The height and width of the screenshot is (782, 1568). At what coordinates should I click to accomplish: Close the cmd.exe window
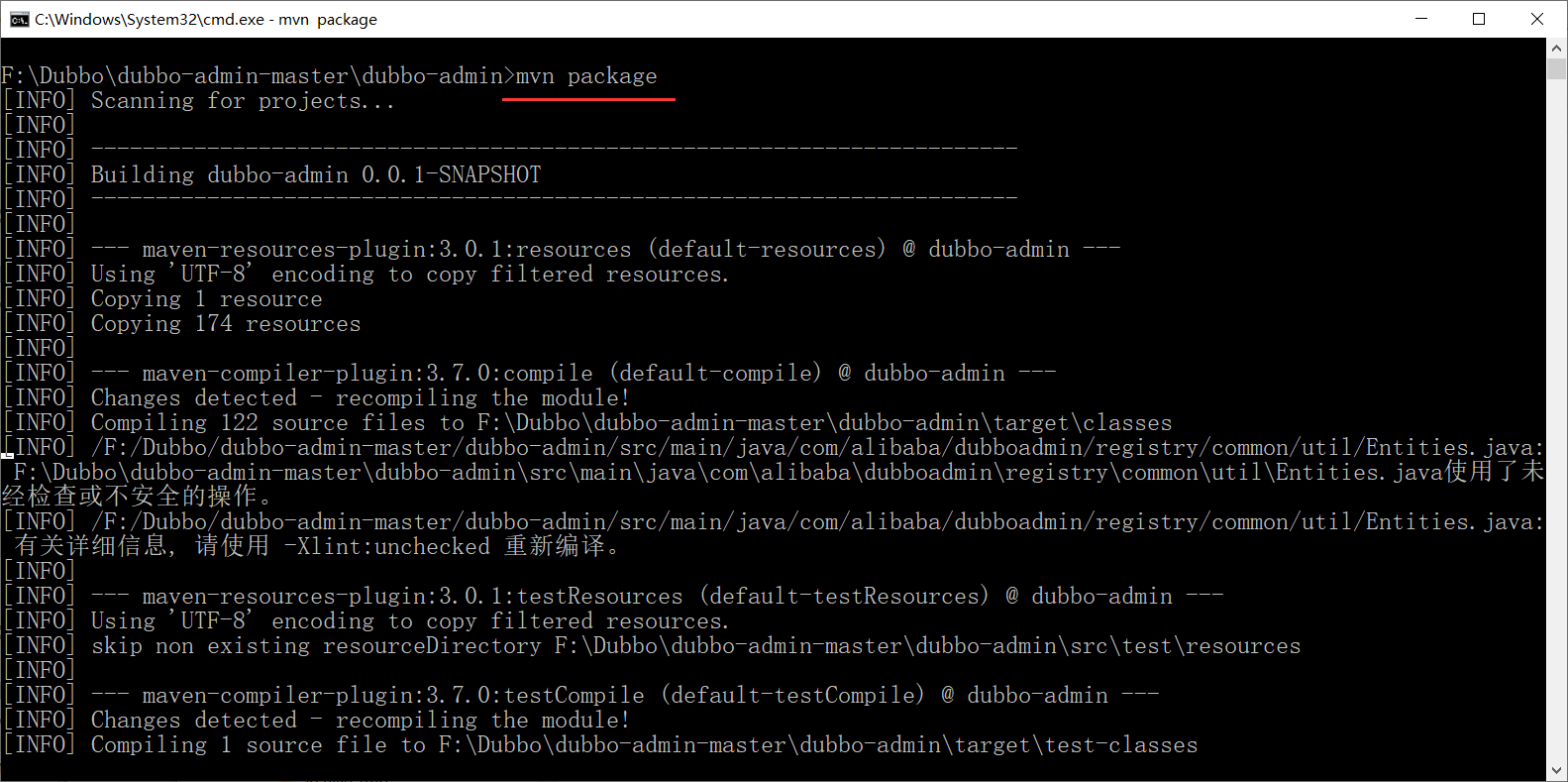click(1537, 19)
